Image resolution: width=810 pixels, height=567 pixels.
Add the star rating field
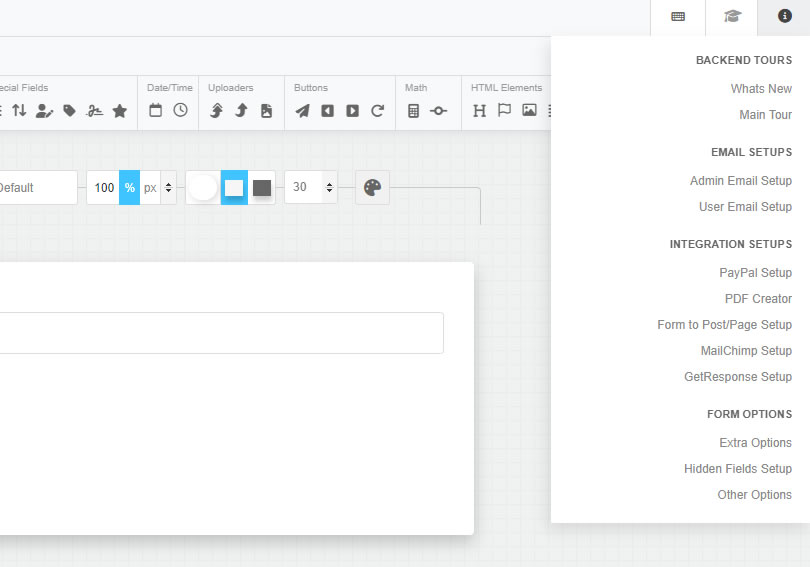(120, 111)
